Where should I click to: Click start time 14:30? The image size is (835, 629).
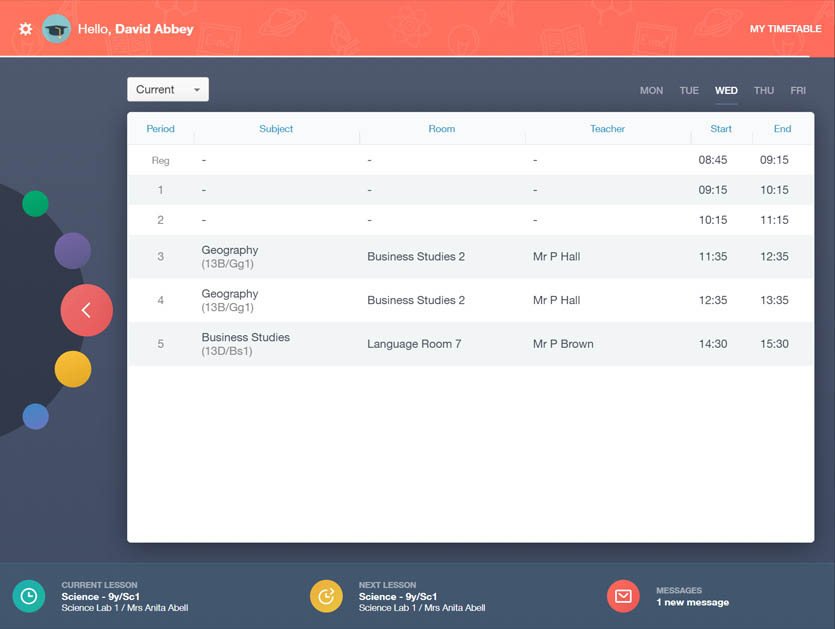pyautogui.click(x=713, y=344)
